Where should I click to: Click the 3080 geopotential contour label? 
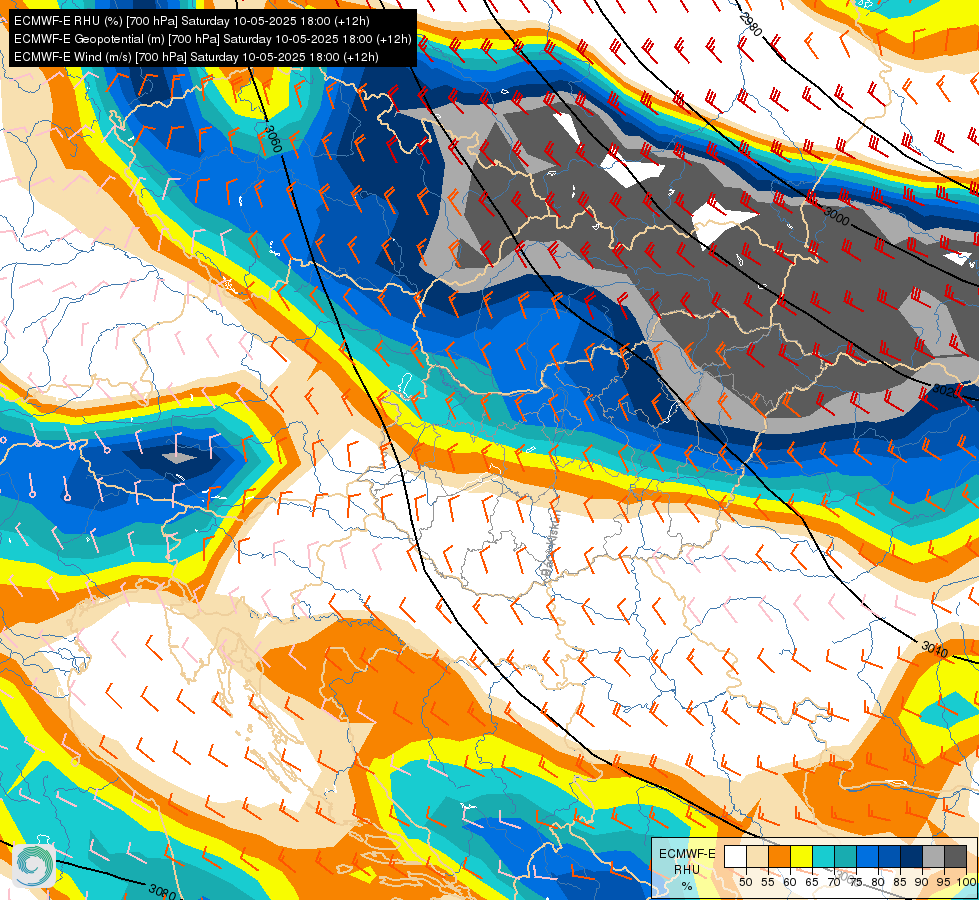coord(162,891)
